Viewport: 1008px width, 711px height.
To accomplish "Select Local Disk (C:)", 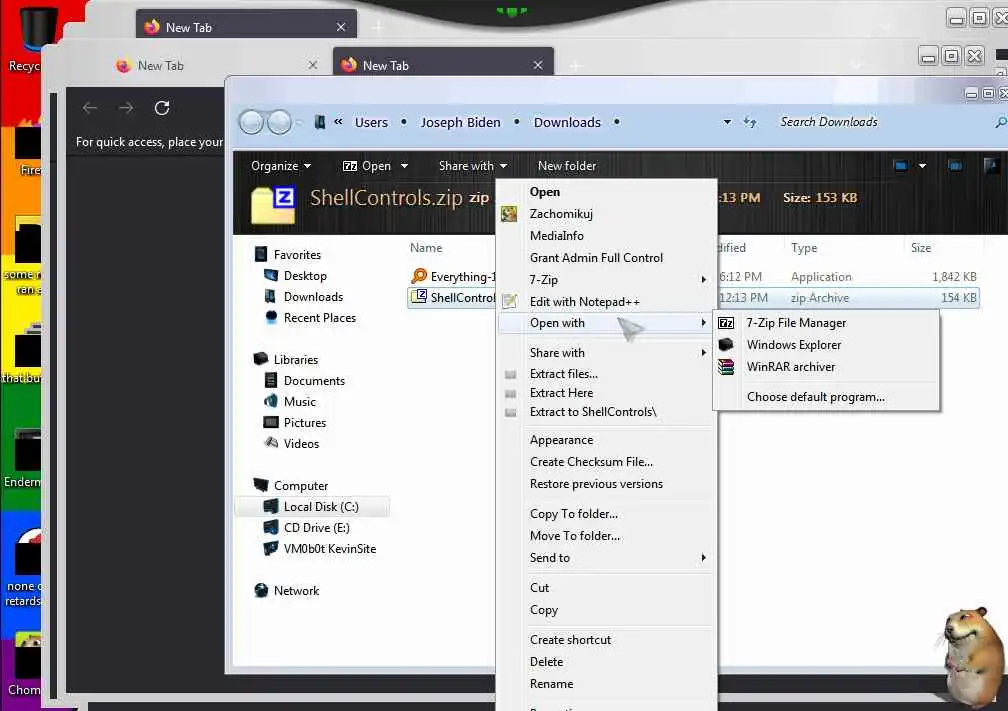I will [x=321, y=507].
